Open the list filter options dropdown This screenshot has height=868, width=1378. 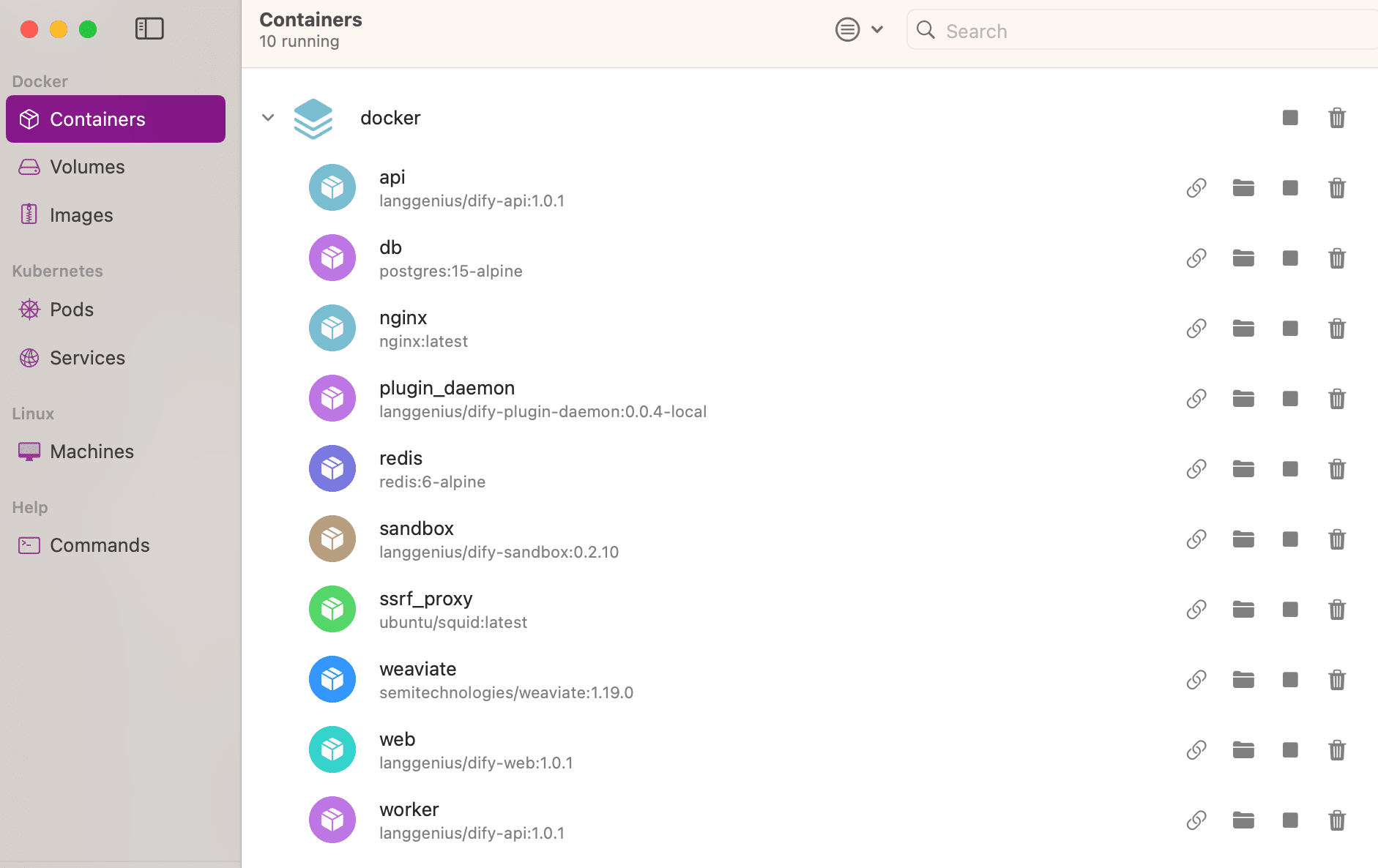[860, 30]
